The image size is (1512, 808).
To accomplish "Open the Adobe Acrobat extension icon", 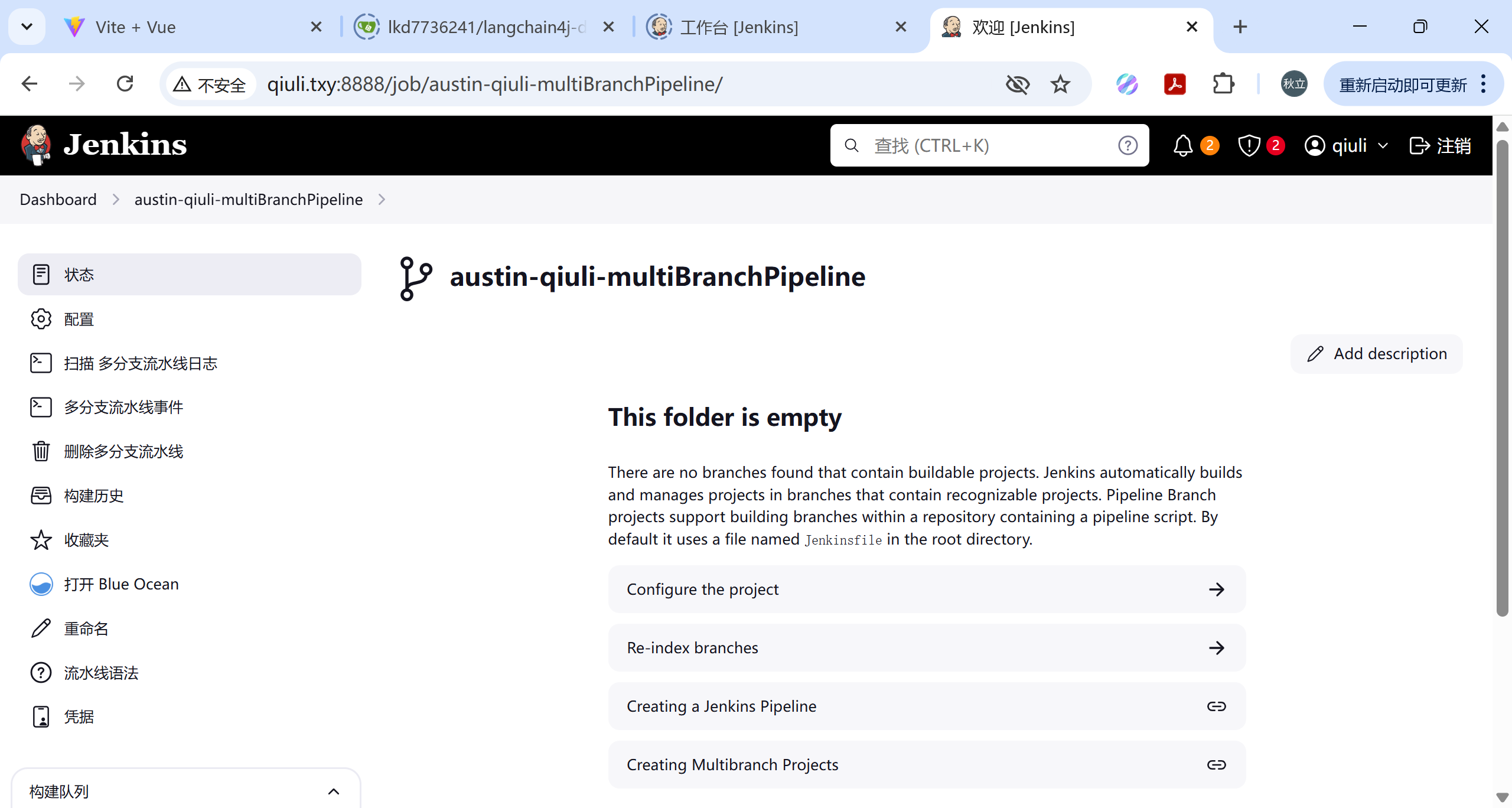I will coord(1175,84).
